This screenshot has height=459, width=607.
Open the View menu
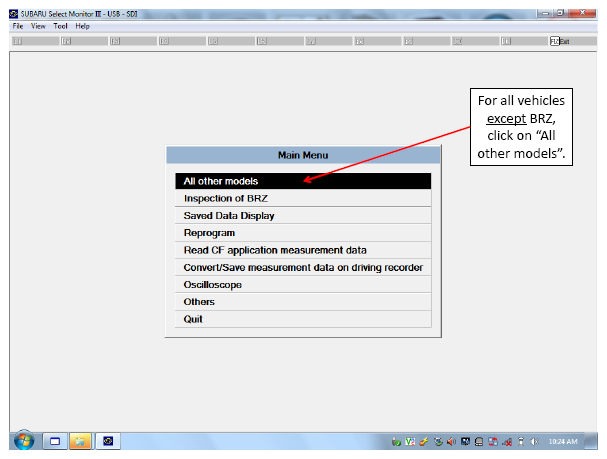point(38,26)
